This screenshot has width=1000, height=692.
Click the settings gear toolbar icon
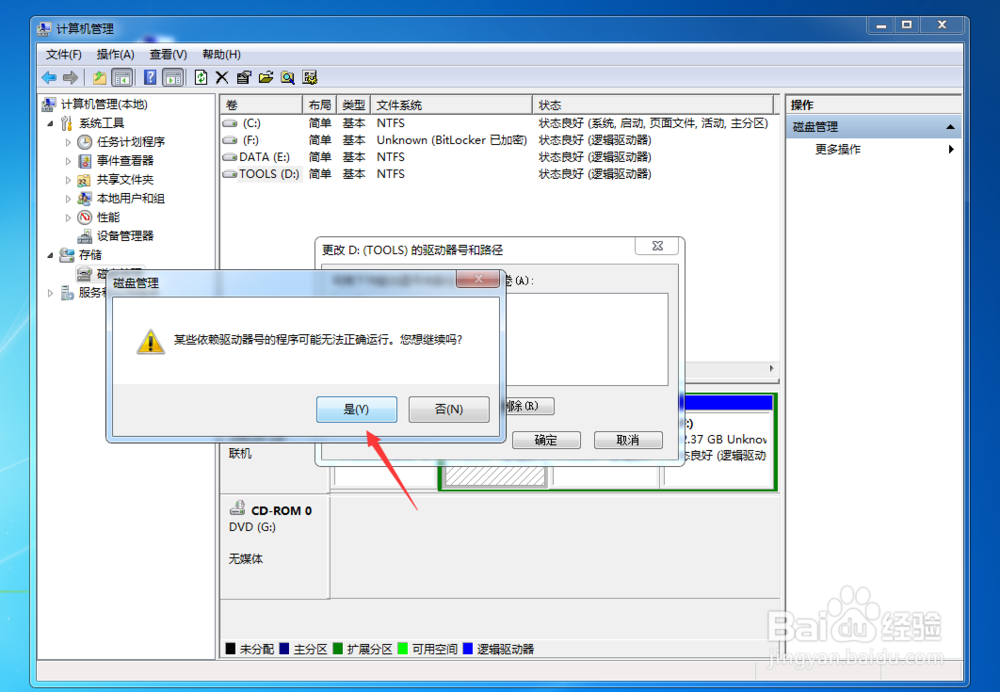pyautogui.click(x=310, y=78)
